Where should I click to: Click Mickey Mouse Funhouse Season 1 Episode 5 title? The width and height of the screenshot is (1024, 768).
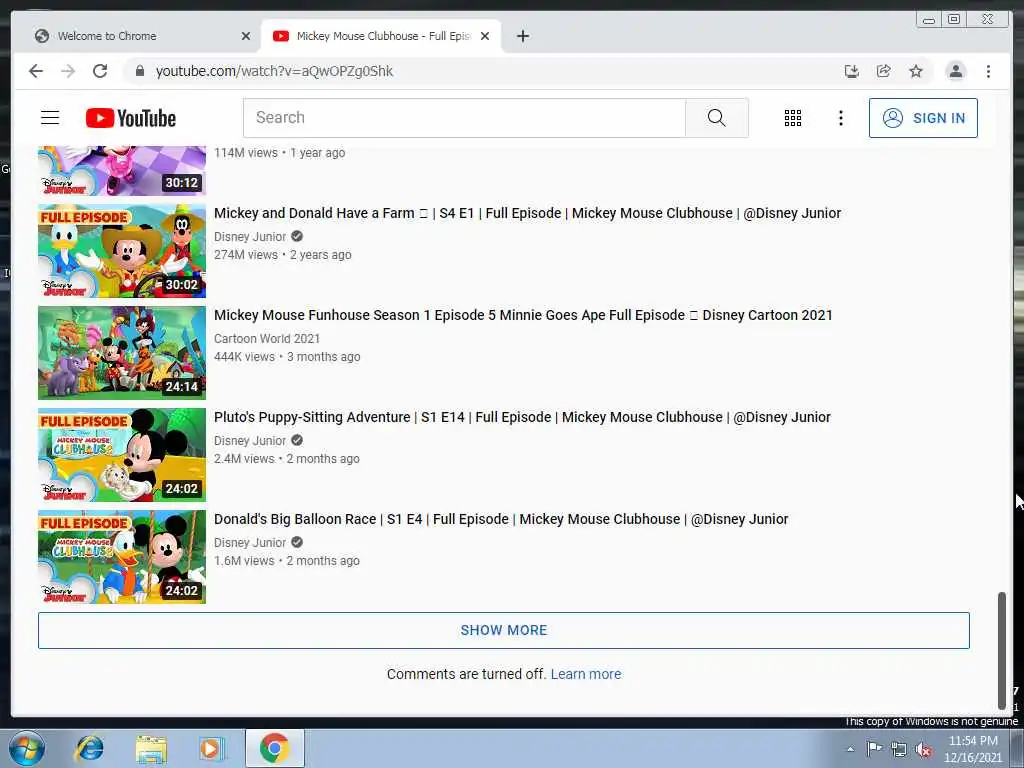523,315
